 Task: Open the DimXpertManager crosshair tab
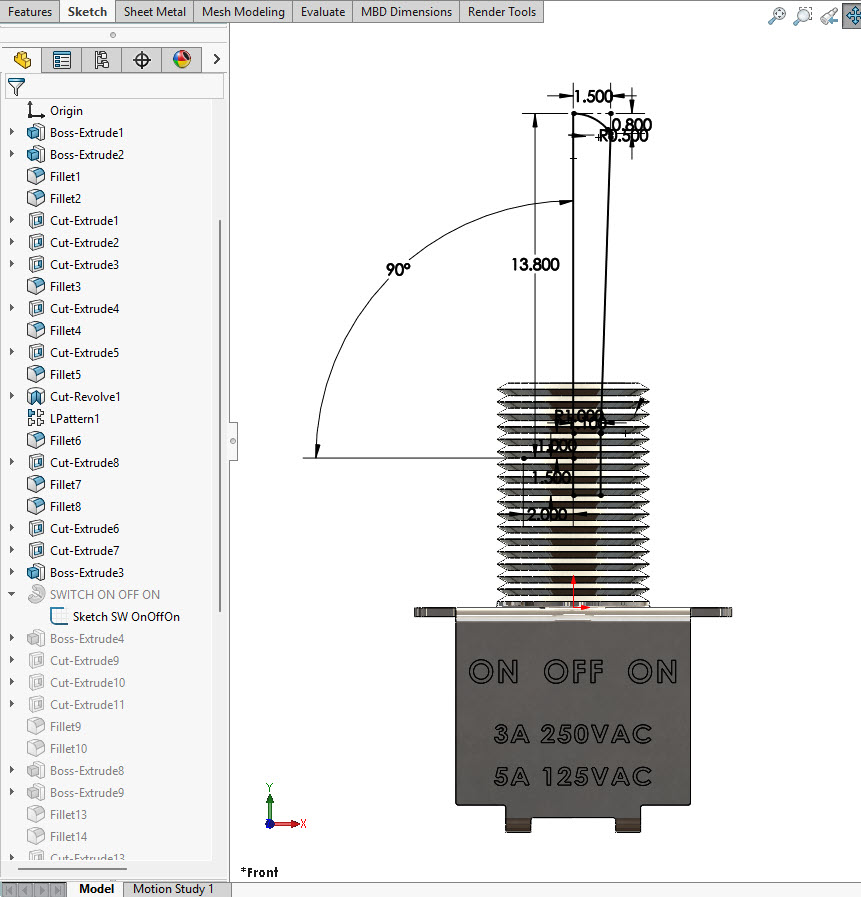tap(142, 59)
